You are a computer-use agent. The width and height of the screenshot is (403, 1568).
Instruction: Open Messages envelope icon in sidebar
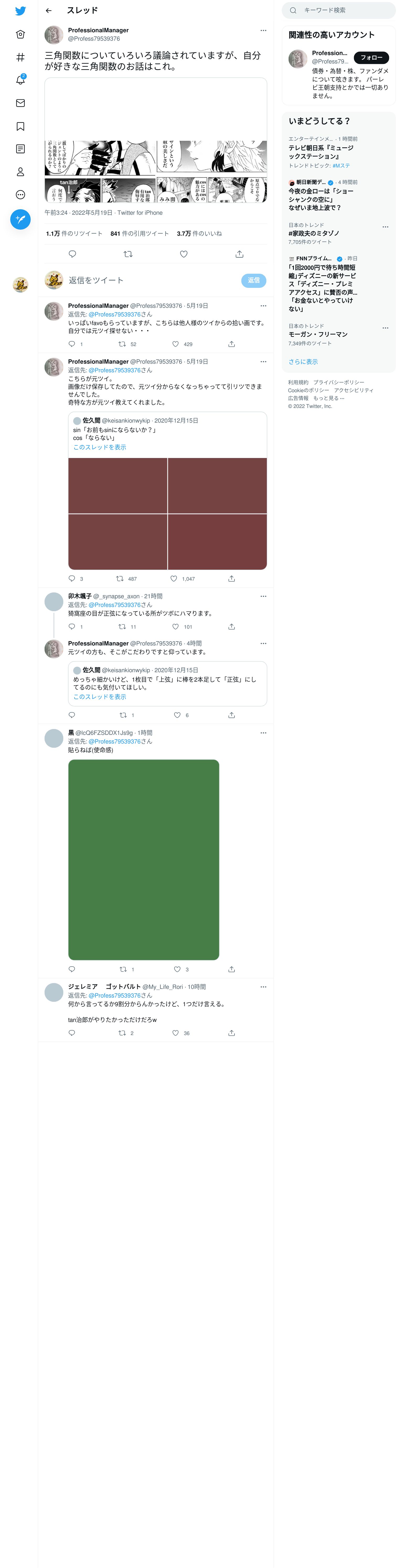tap(20, 103)
